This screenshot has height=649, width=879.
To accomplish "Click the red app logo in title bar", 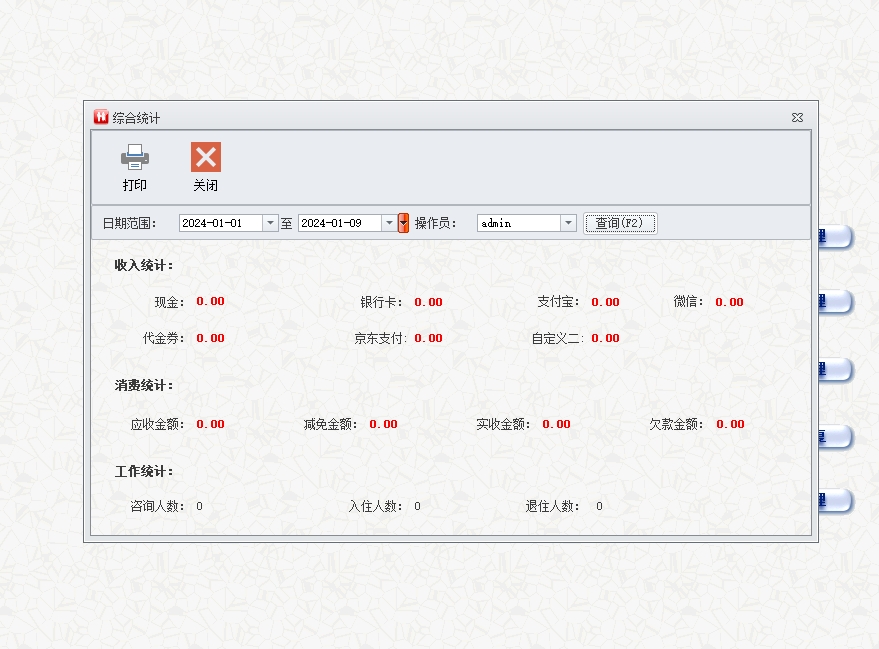I will tap(101, 117).
